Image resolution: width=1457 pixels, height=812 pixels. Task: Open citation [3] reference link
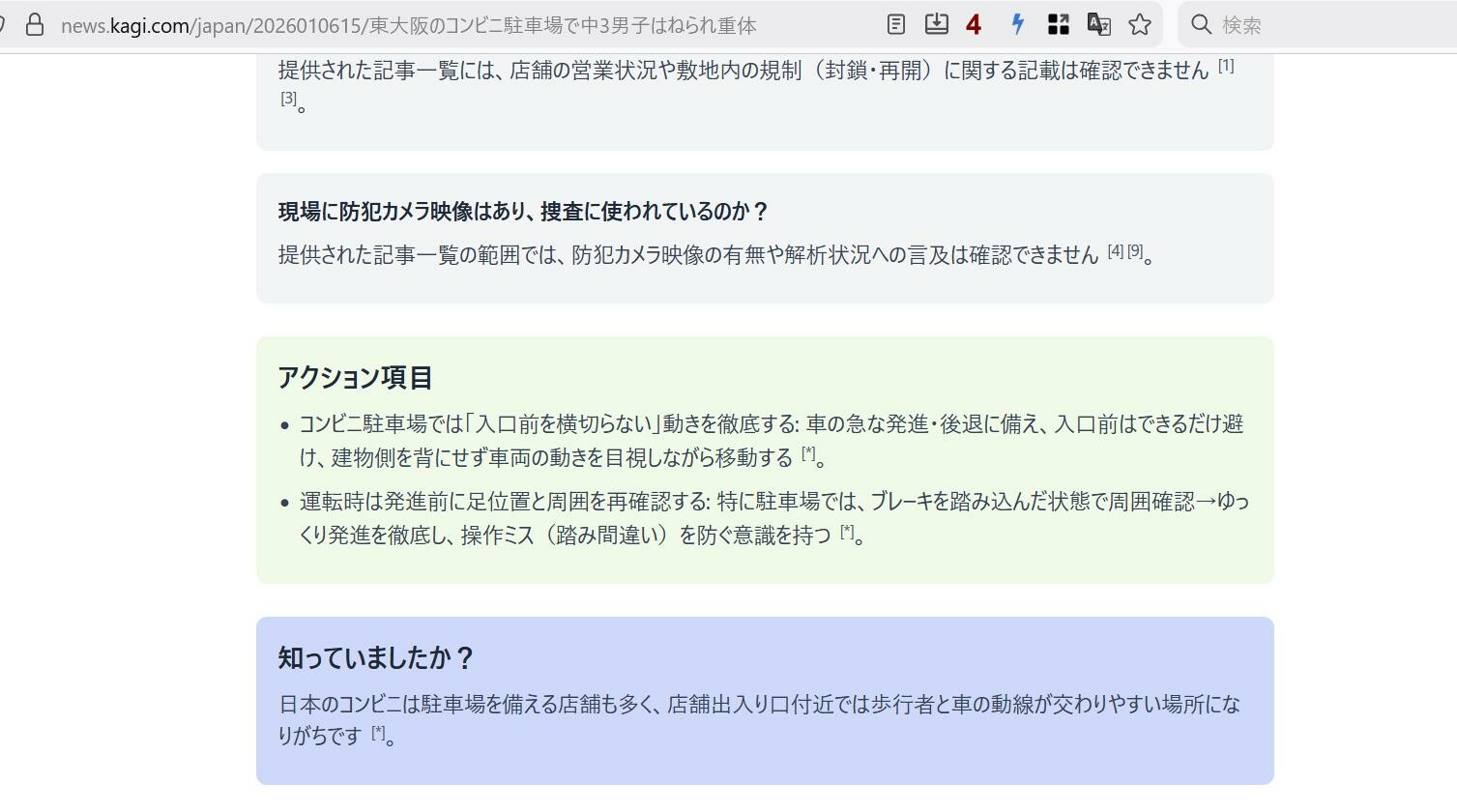tap(288, 98)
